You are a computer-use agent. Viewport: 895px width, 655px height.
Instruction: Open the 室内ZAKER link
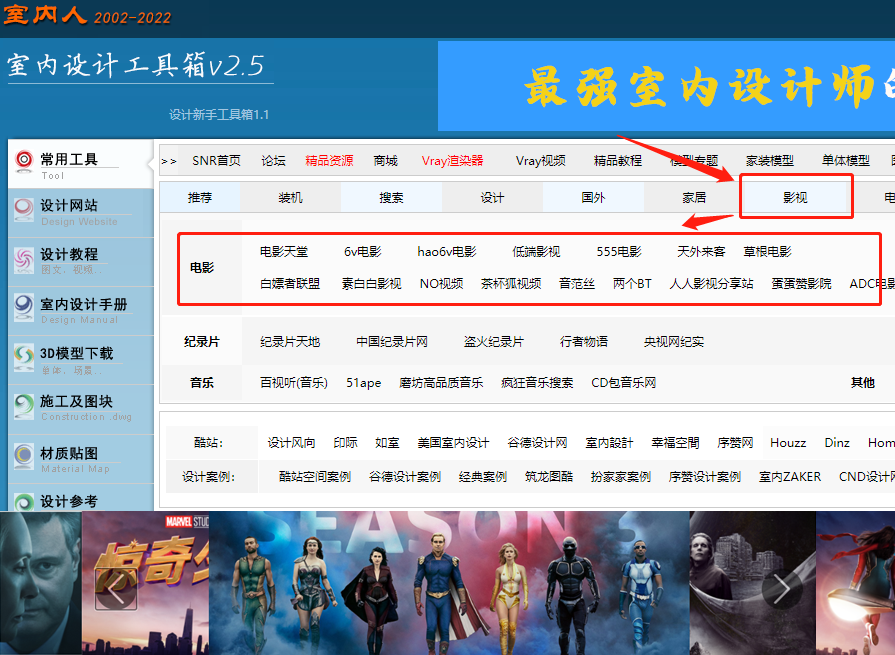click(x=790, y=476)
